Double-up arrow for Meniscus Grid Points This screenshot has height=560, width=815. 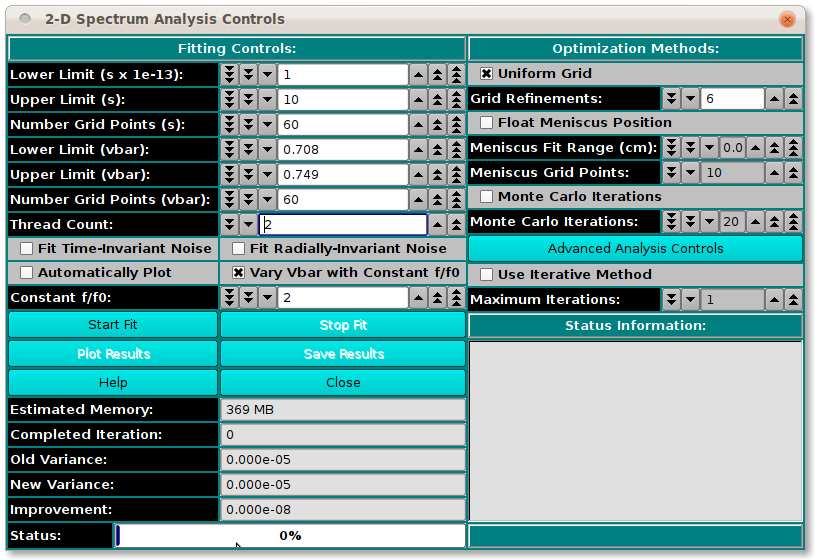(x=793, y=173)
